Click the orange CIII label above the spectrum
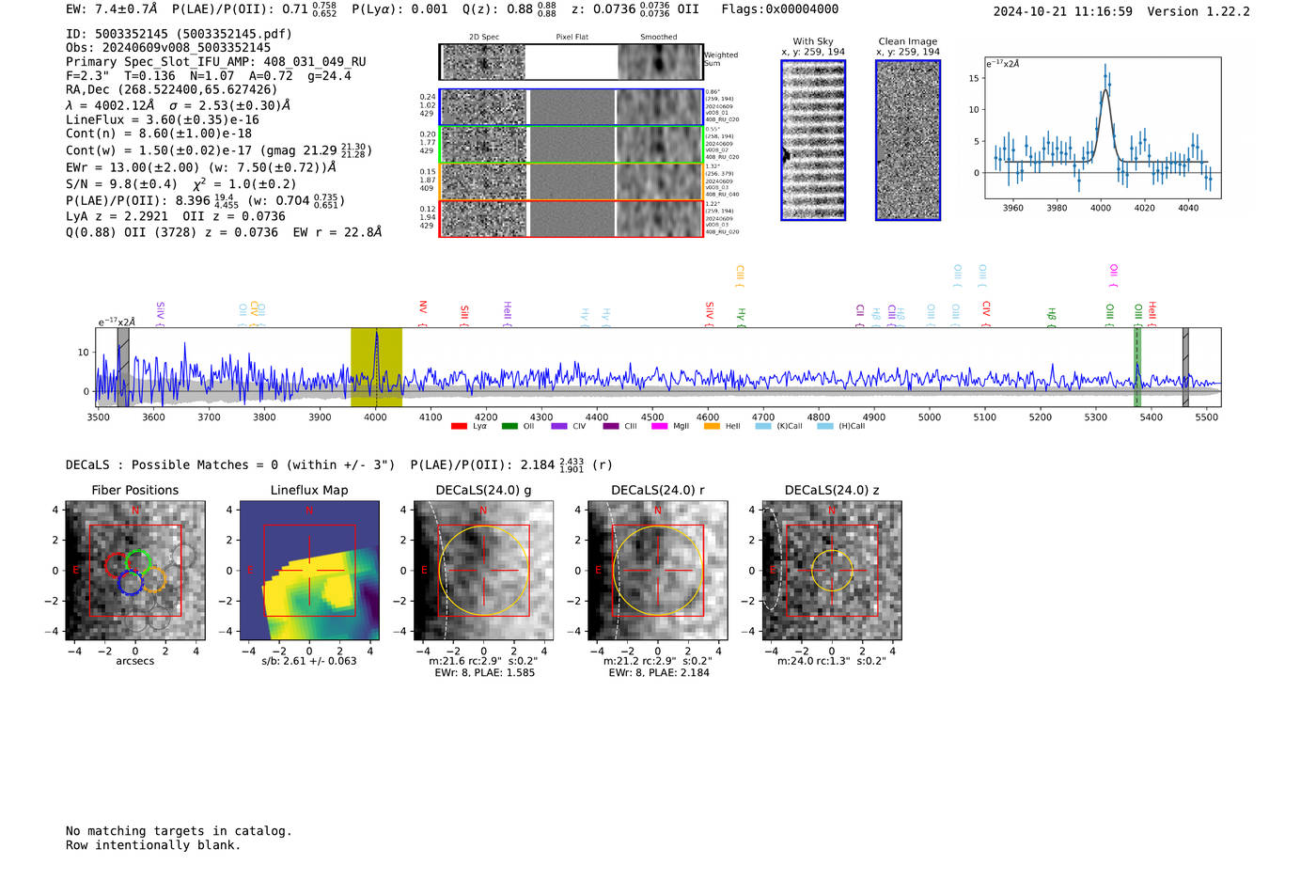This screenshot has width=1316, height=896. [x=740, y=275]
